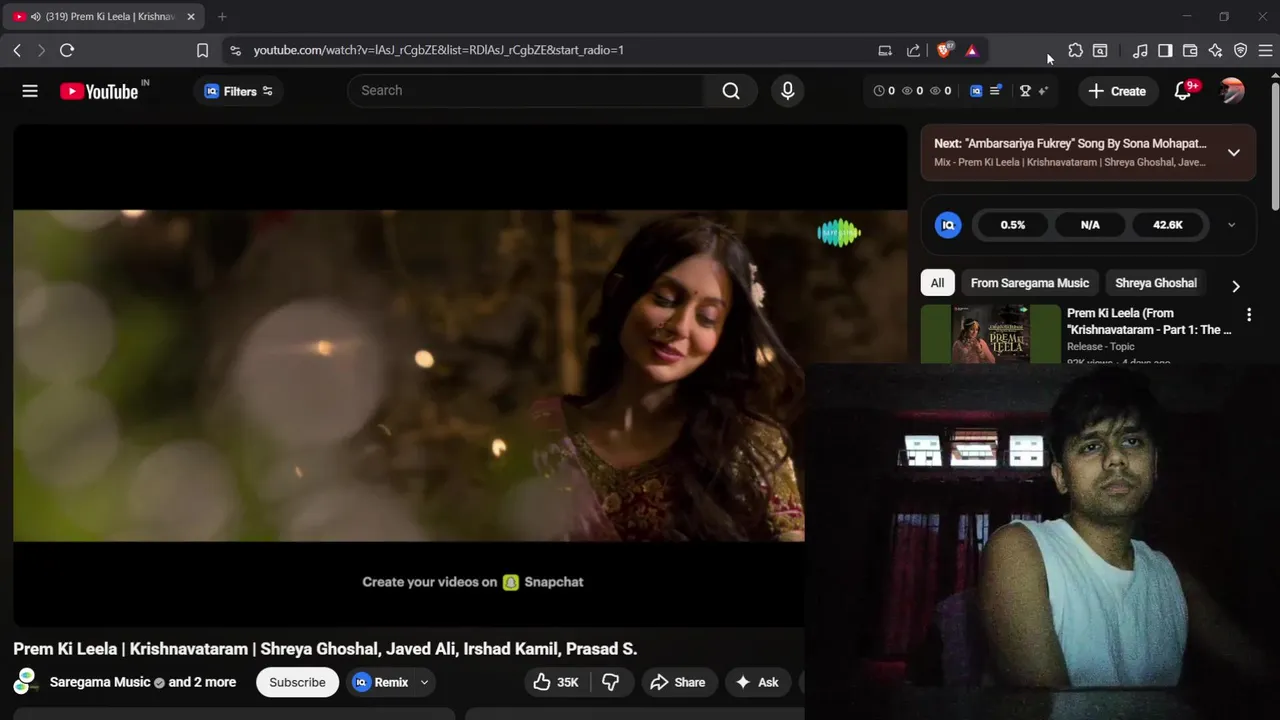1280x720 pixels.
Task: Open Brave Rewards triangle icon
Action: tap(972, 50)
